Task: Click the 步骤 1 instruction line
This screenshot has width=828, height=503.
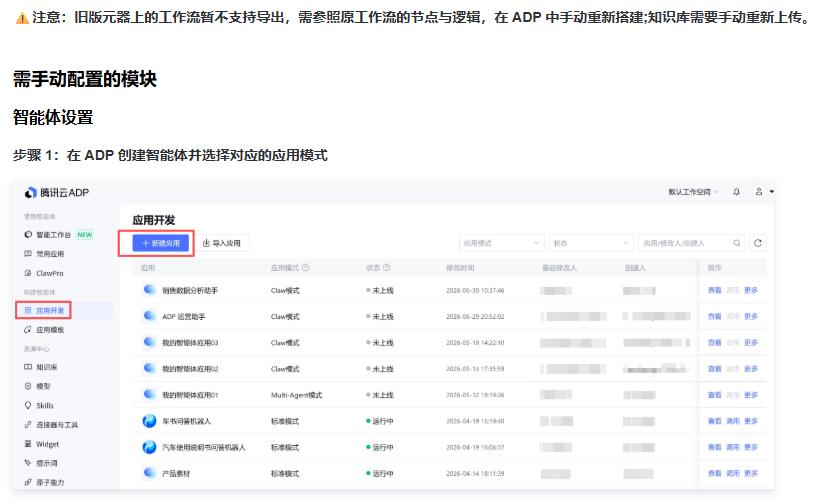Action: 170,155
